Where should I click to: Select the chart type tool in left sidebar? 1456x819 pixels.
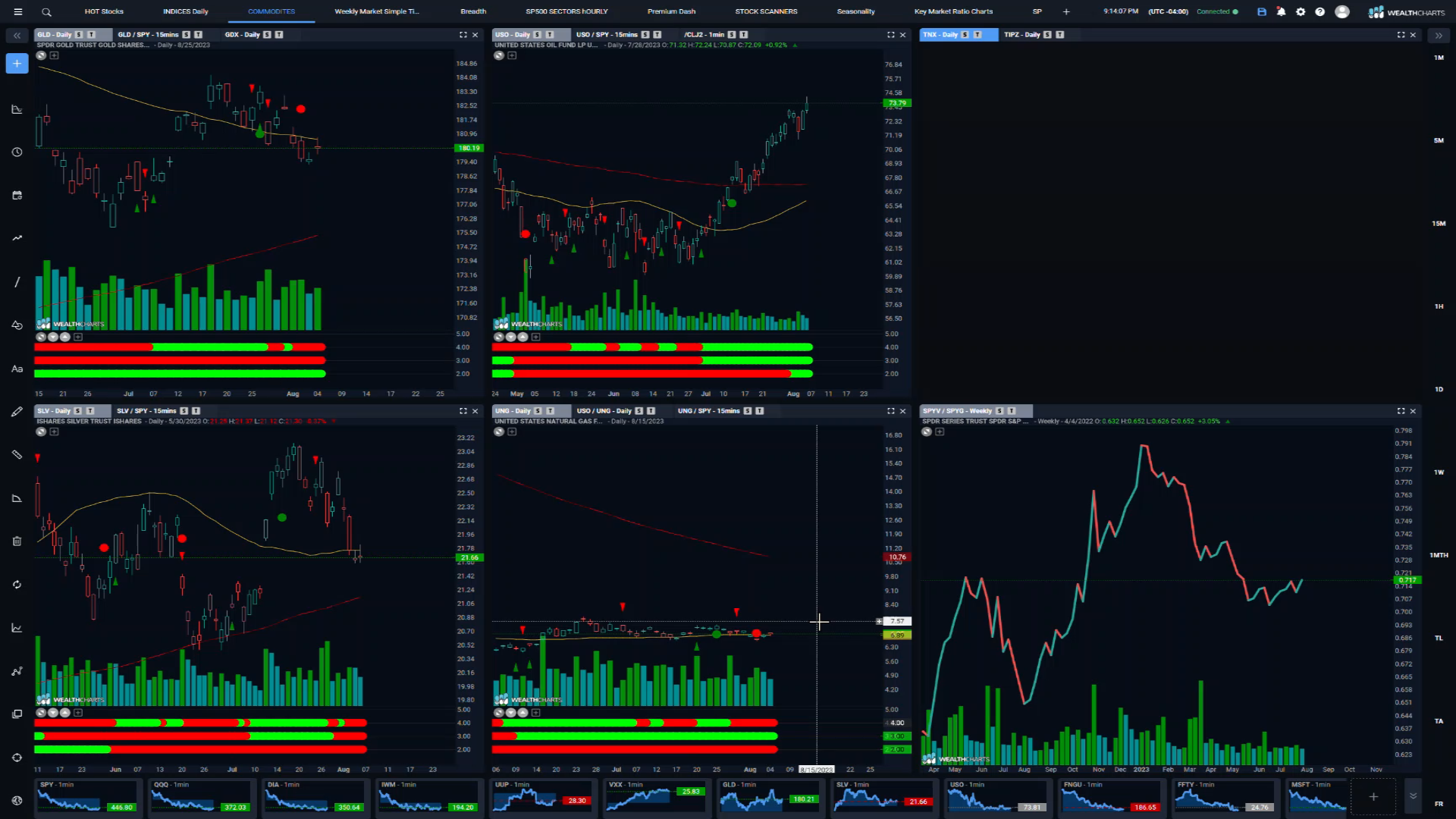[17, 109]
